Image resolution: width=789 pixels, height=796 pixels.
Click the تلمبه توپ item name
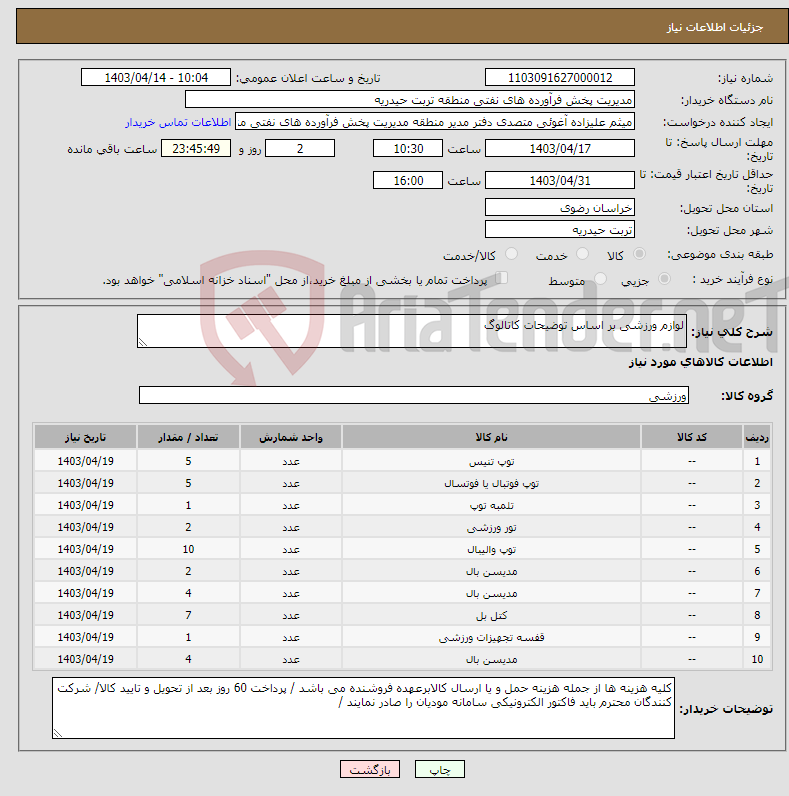pyautogui.click(x=491, y=506)
